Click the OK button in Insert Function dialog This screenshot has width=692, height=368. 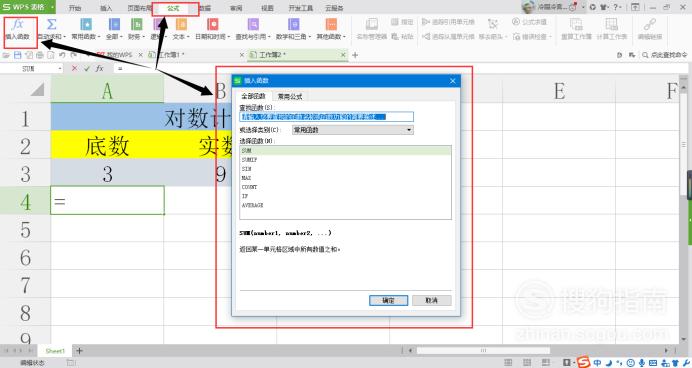point(388,300)
